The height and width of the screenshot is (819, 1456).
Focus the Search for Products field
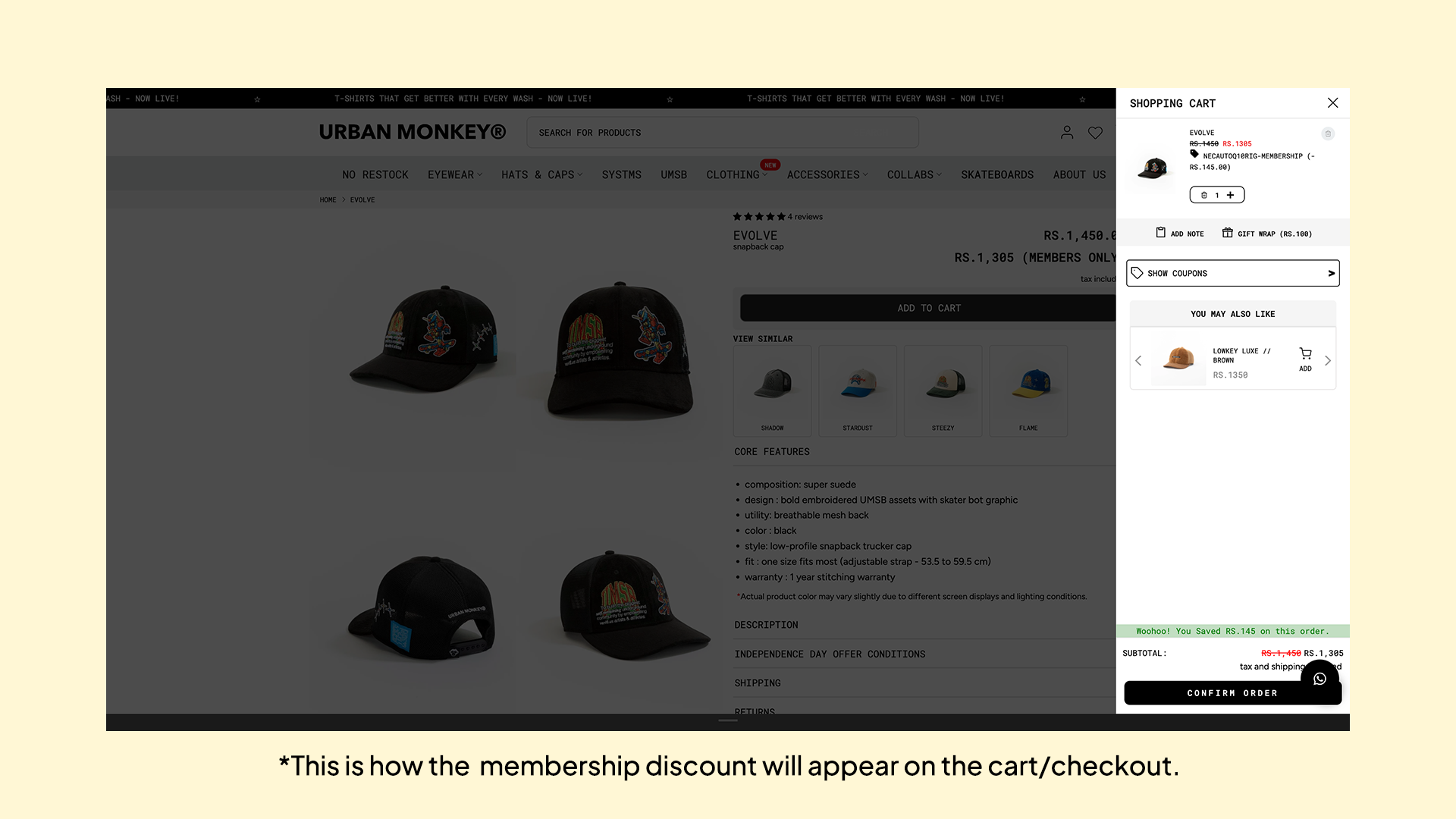(723, 133)
